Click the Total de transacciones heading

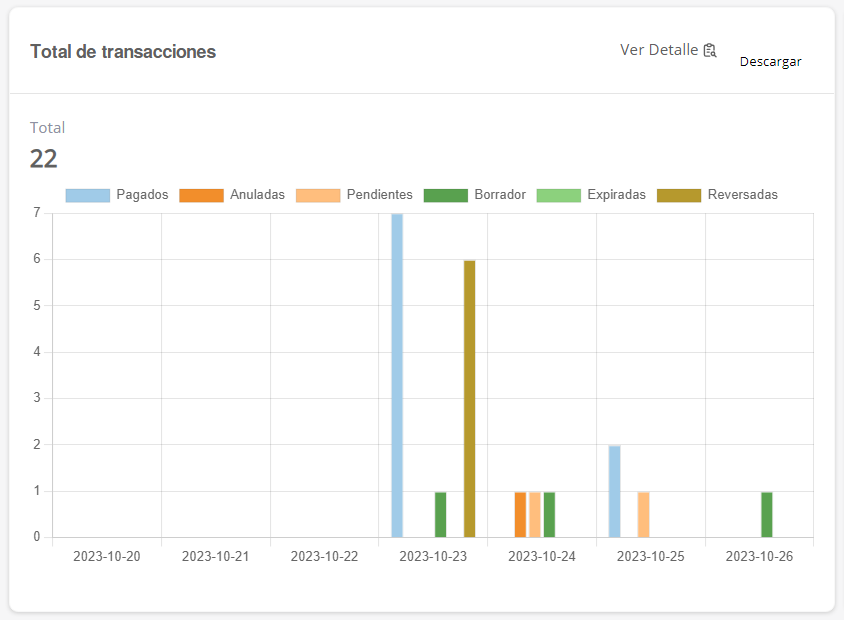click(x=123, y=52)
